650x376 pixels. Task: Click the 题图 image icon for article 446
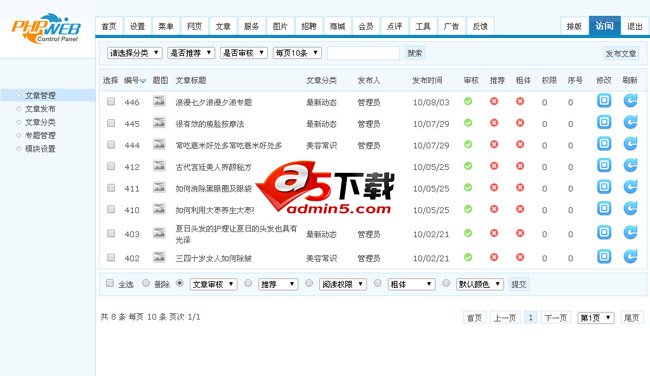[x=159, y=101]
